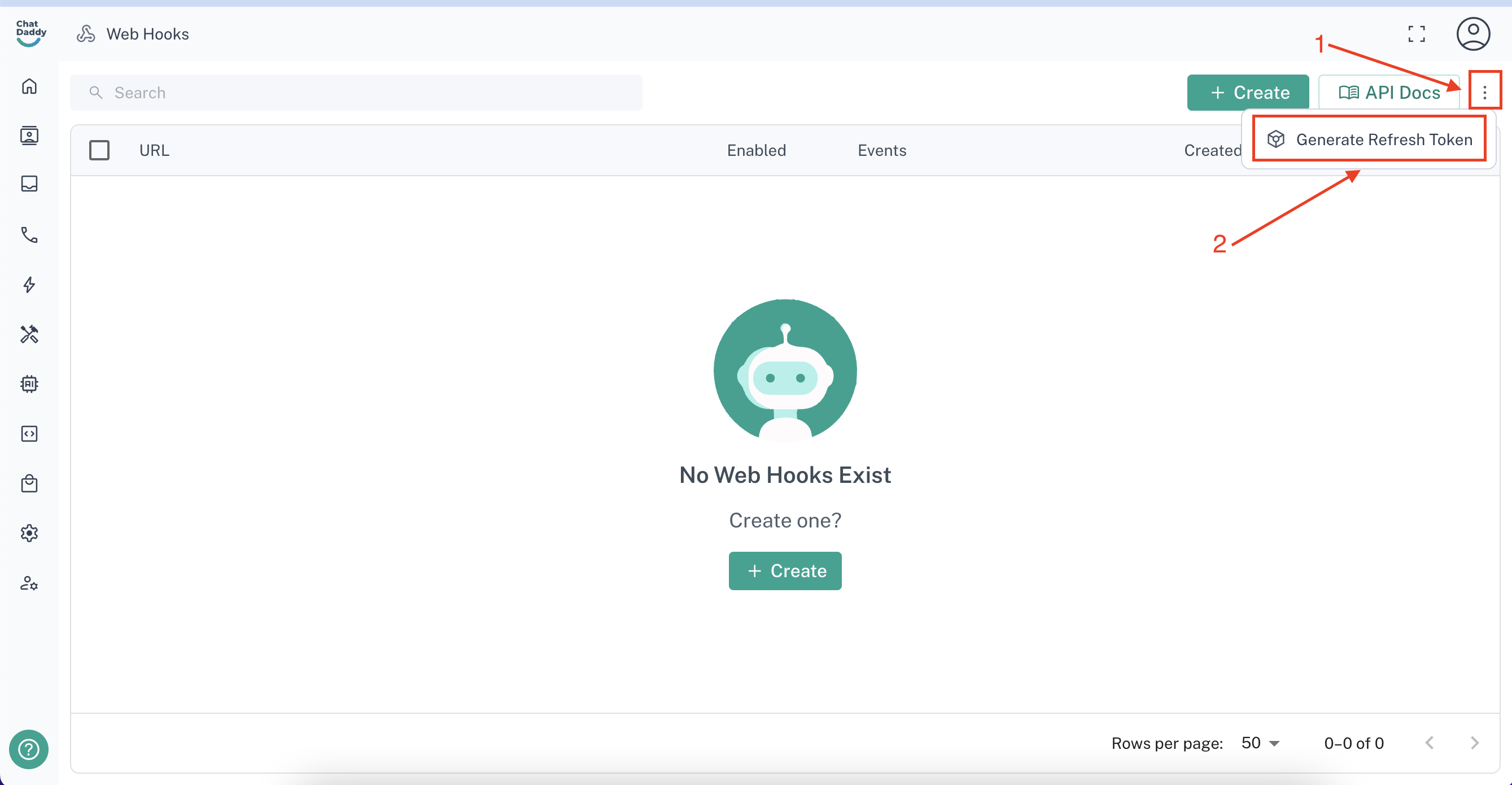The image size is (1512, 785).
Task: Open the Calls phone icon
Action: click(29, 235)
